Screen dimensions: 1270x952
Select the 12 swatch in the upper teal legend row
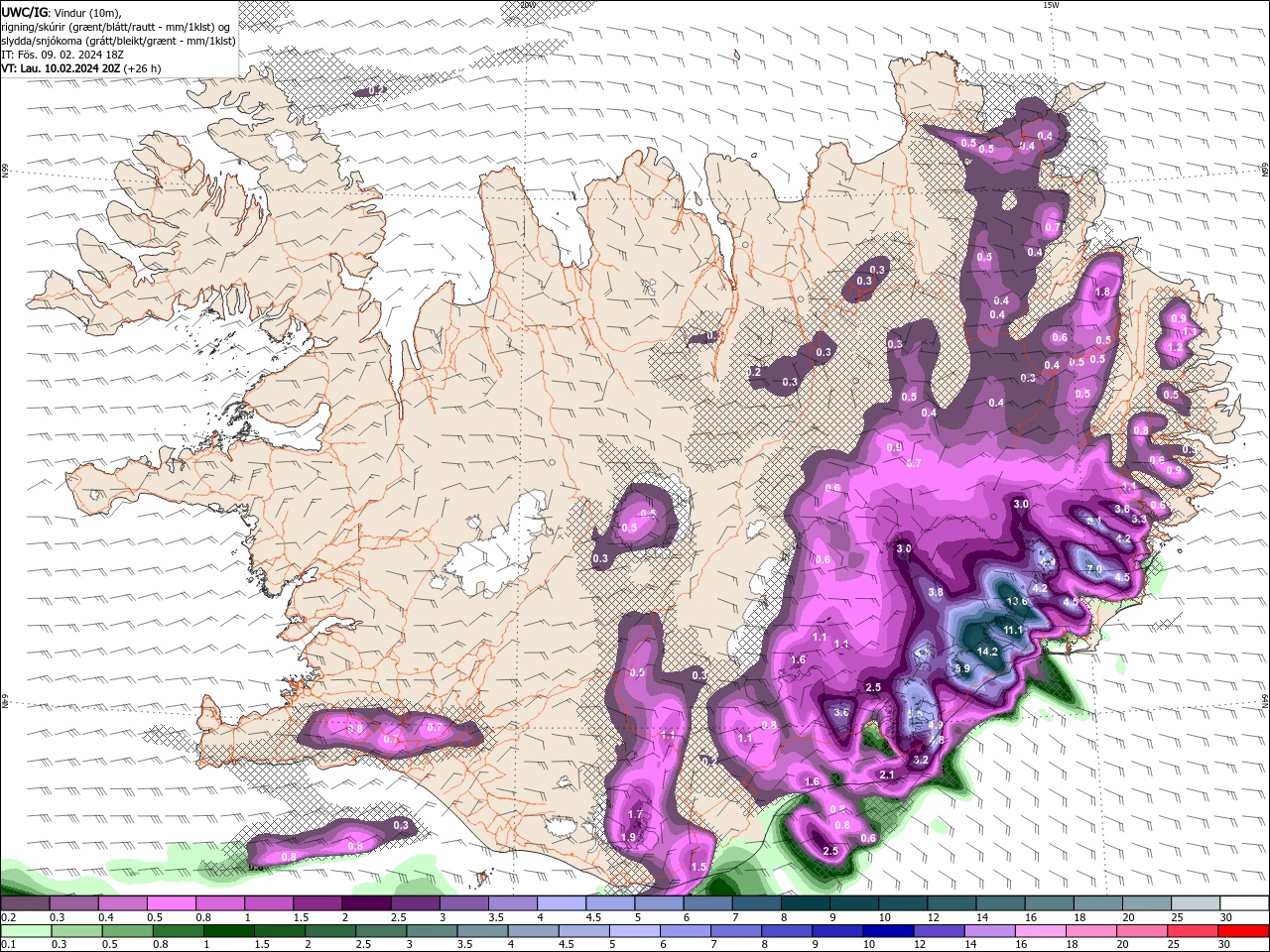[952, 903]
